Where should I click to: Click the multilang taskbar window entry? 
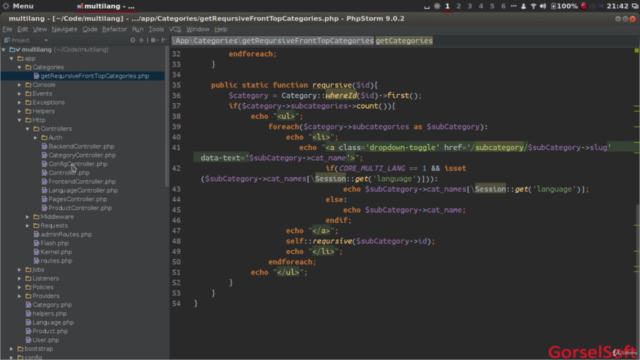click(x=106, y=6)
